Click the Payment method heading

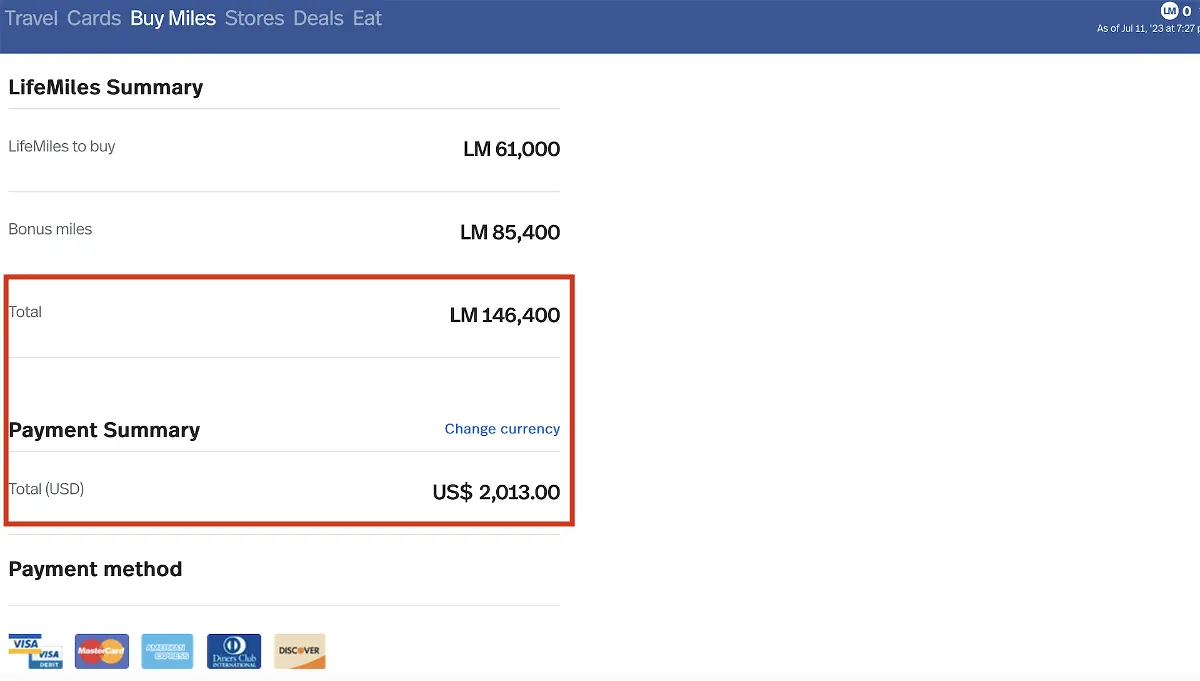coord(95,569)
